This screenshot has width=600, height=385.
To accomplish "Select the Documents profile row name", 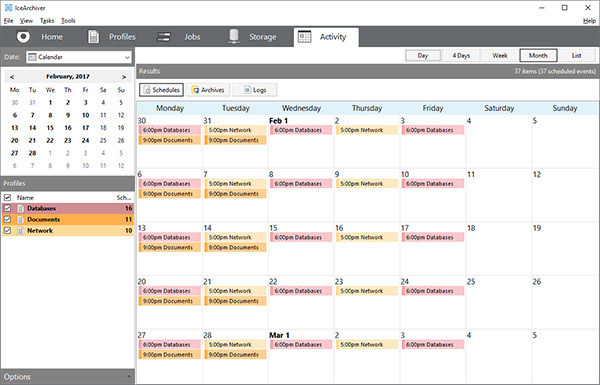I will [x=44, y=219].
